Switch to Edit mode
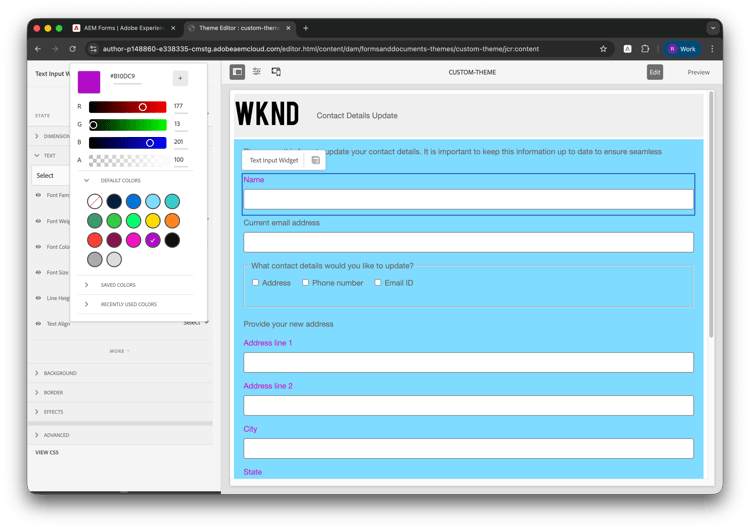 [655, 72]
